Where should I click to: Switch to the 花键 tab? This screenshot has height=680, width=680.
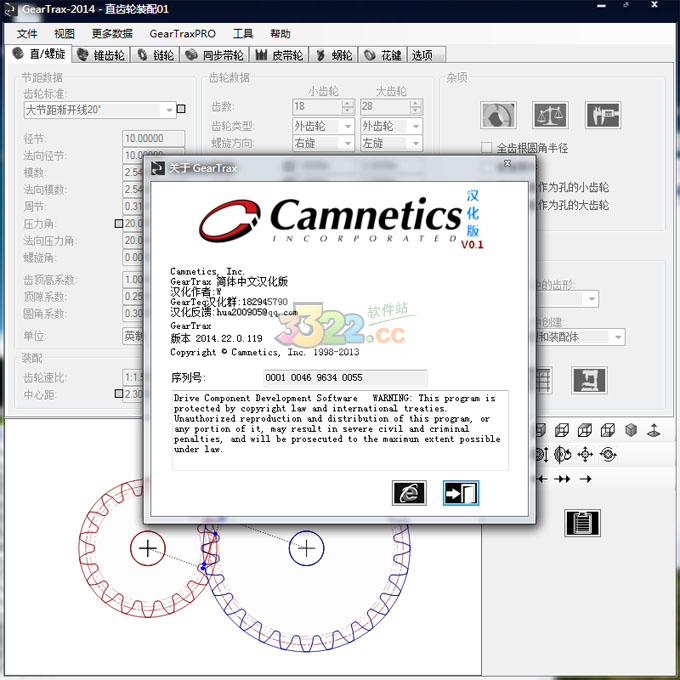pyautogui.click(x=382, y=55)
